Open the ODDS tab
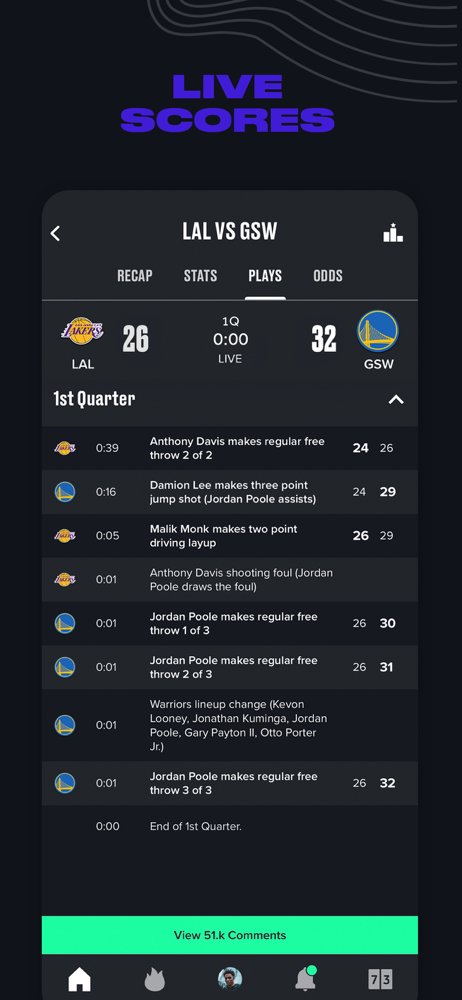Screen dimensions: 462x1000 point(328,276)
